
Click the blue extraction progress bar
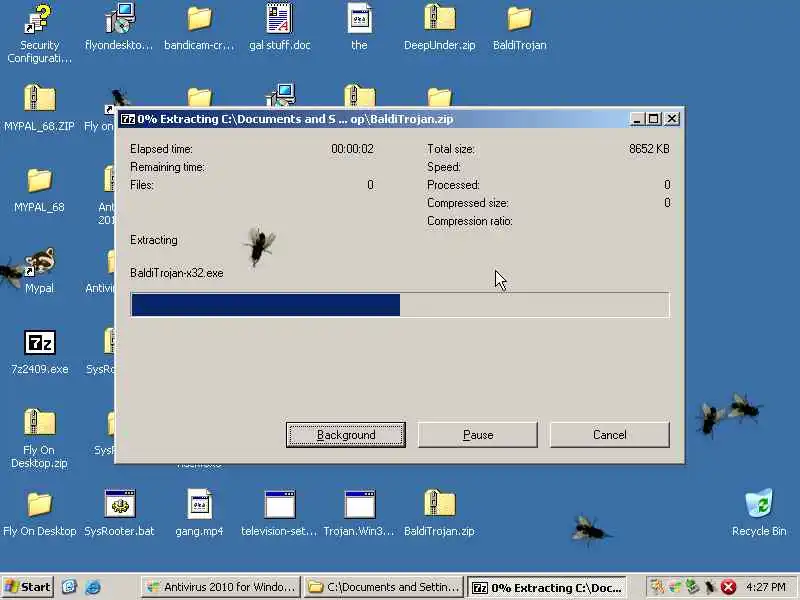coord(400,305)
